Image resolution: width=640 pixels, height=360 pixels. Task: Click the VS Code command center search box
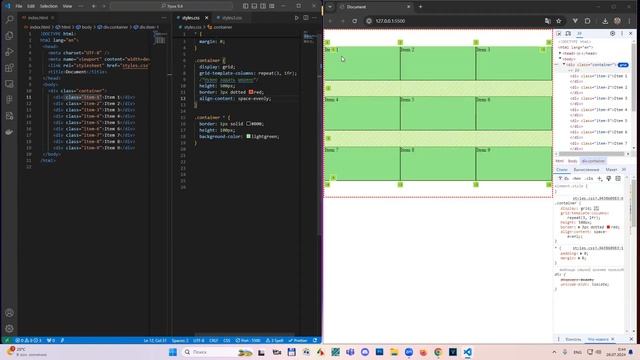click(171, 6)
